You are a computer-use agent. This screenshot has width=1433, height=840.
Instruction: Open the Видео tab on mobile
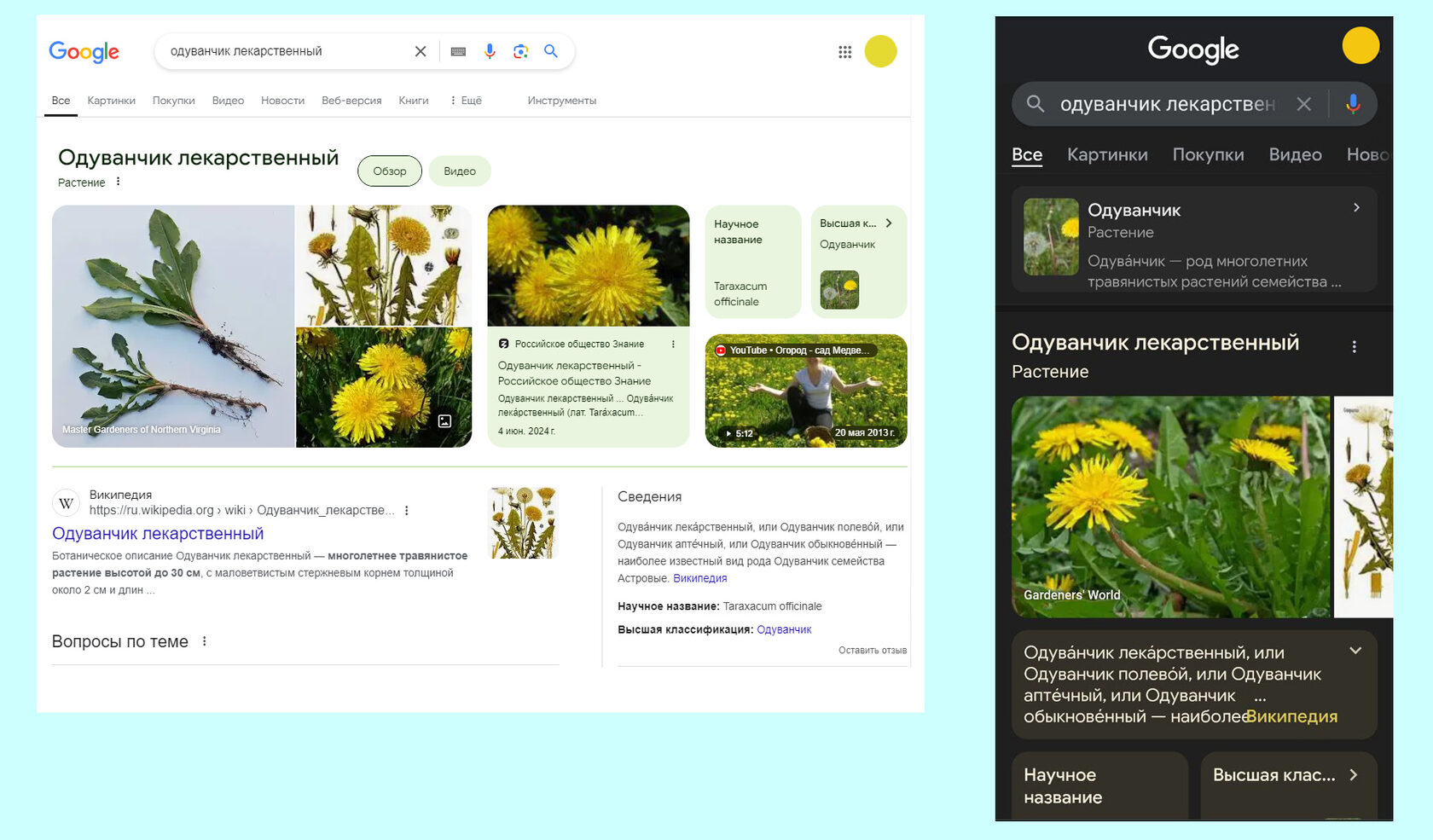1294,154
